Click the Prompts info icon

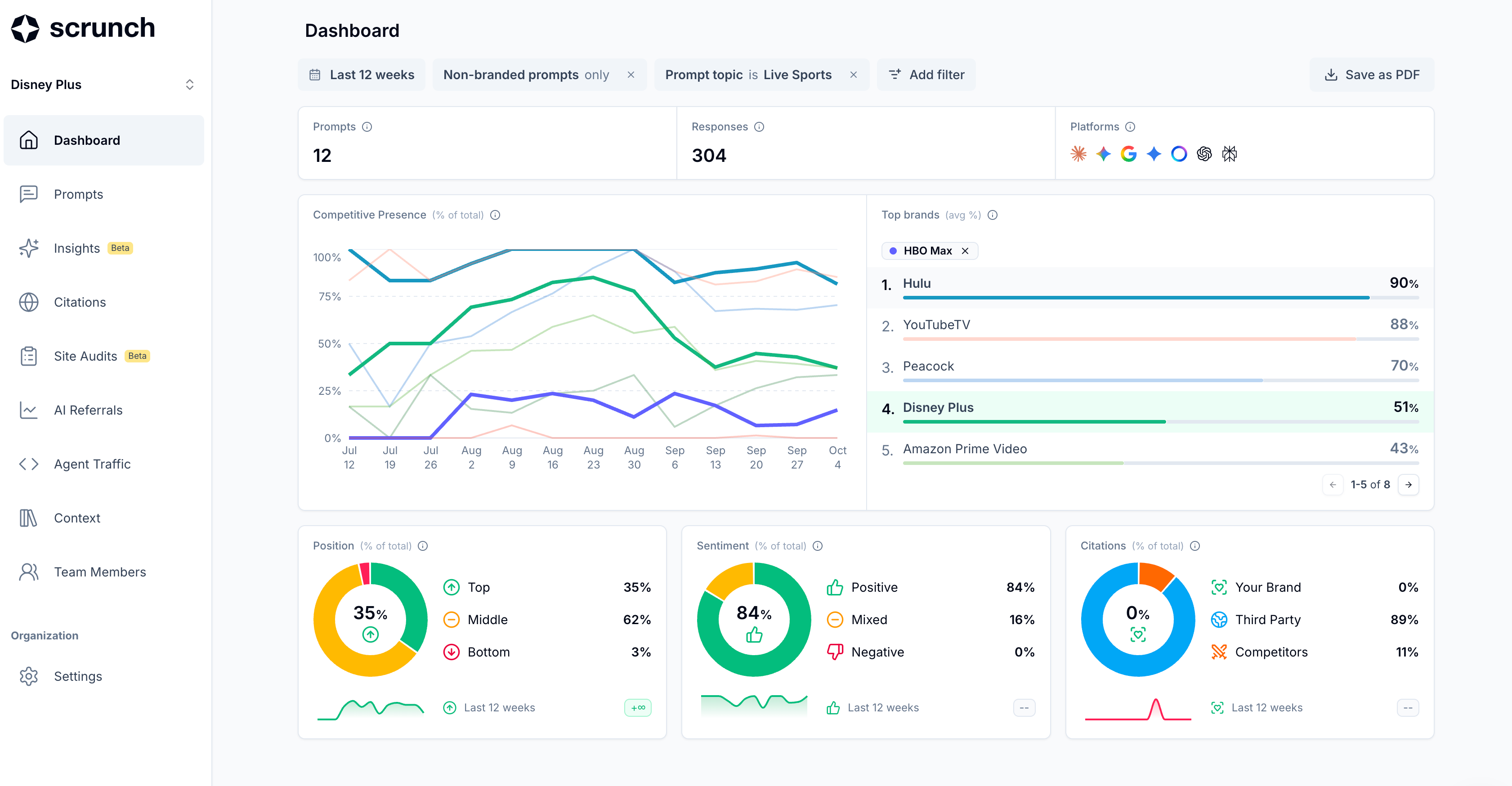[367, 127]
